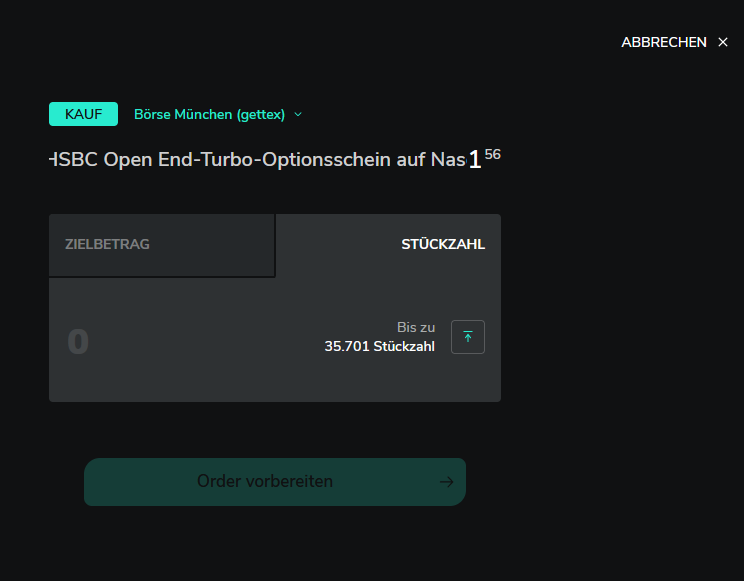Click the Order vorbereiten button

coord(275,482)
